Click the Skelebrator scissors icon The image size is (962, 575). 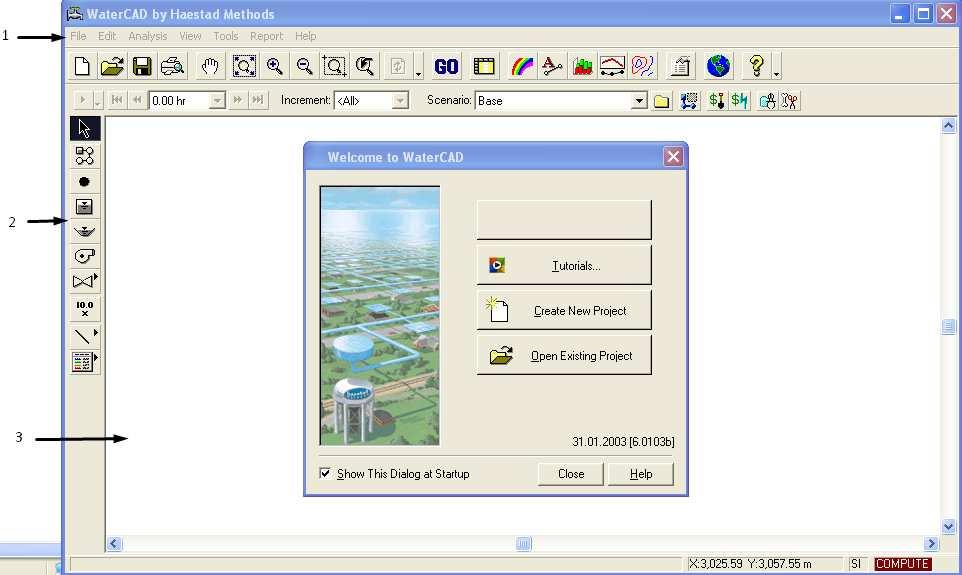click(x=790, y=101)
